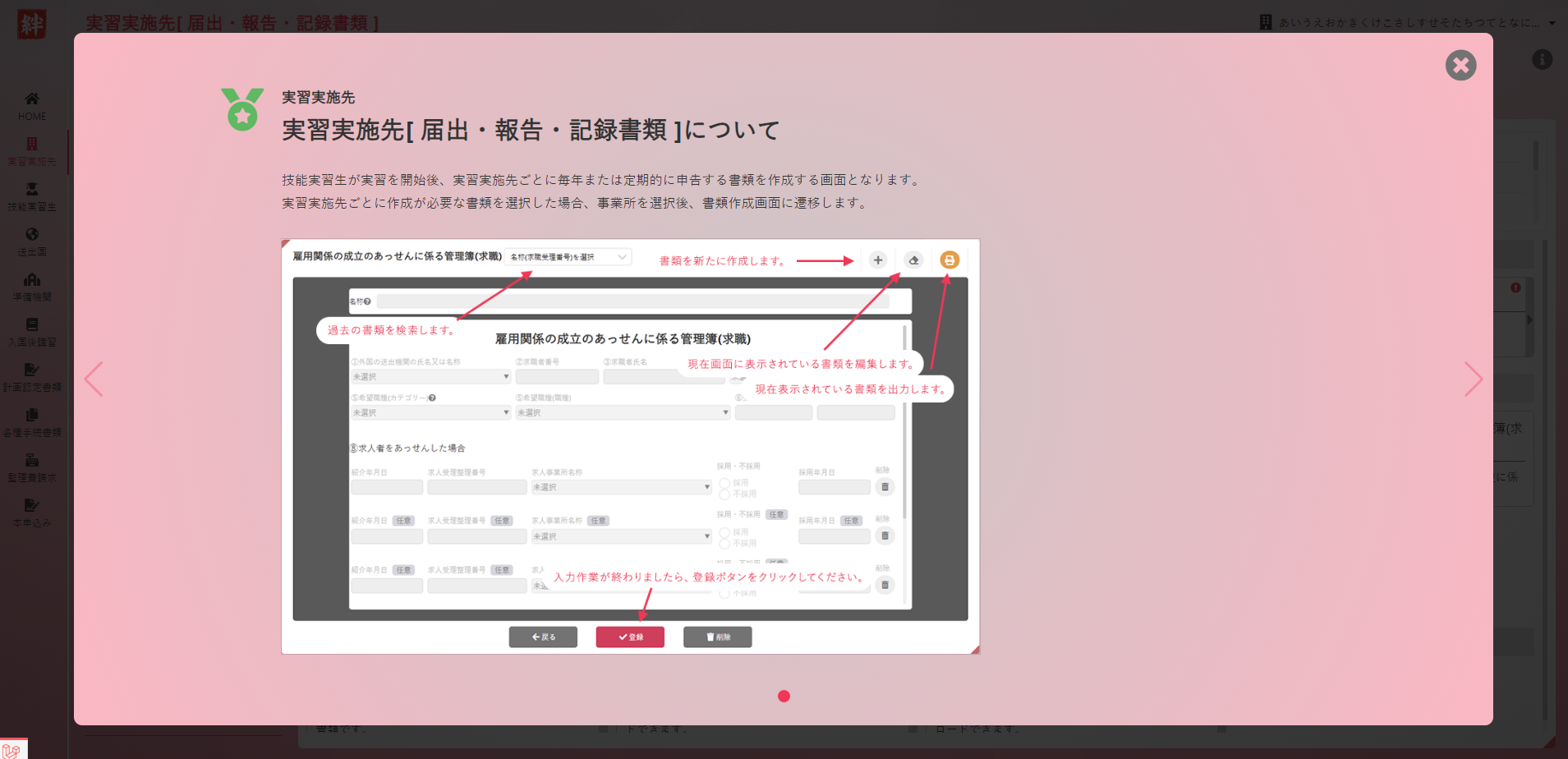The image size is (1568, 759).
Task: Open the HOME icon in the sidebar
Action: pyautogui.click(x=31, y=103)
